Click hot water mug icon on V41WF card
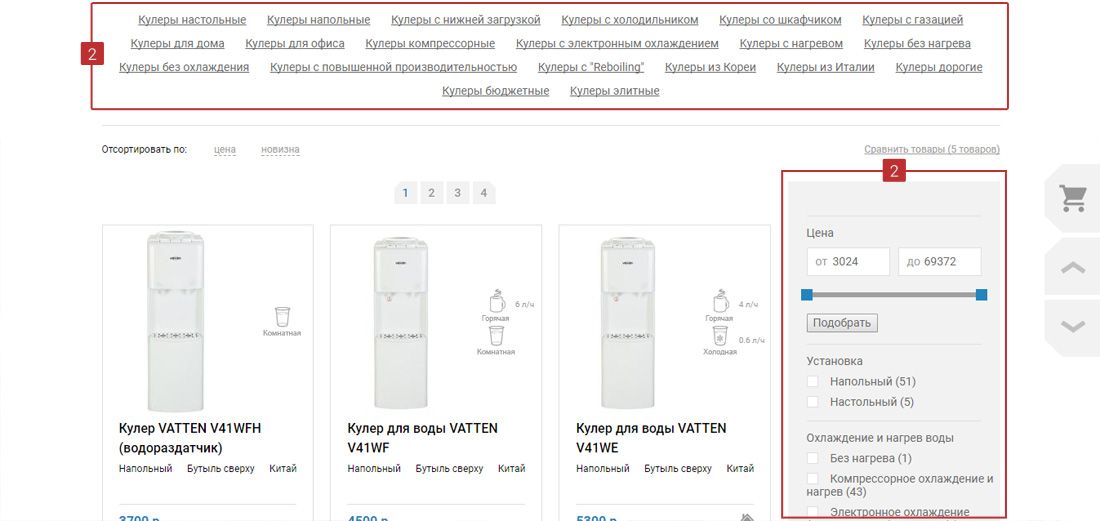This screenshot has width=1100, height=521. [497, 300]
